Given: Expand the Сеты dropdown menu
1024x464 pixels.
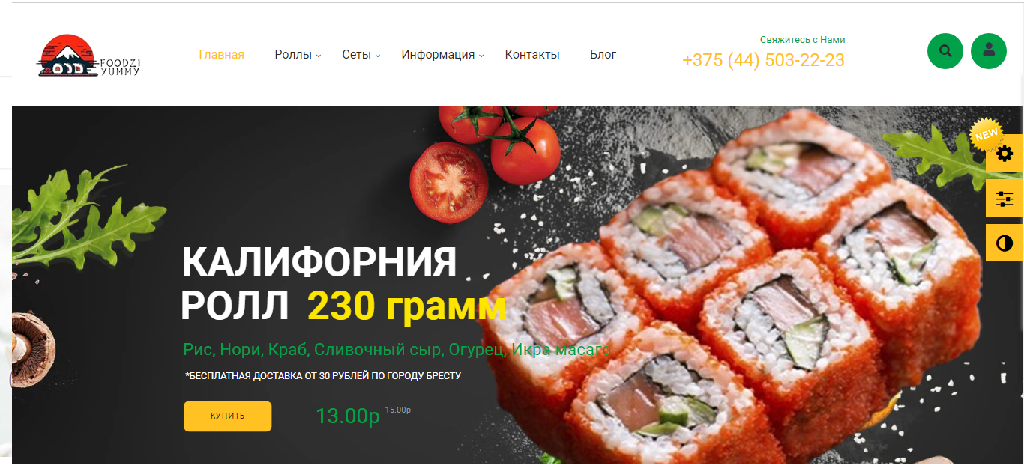Looking at the screenshot, I should click(361, 55).
